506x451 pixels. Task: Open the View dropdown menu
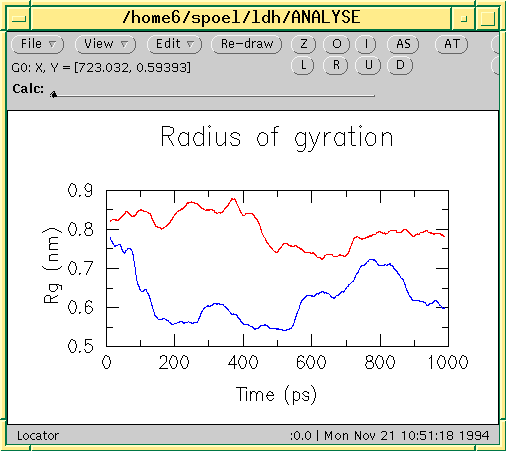tap(106, 44)
